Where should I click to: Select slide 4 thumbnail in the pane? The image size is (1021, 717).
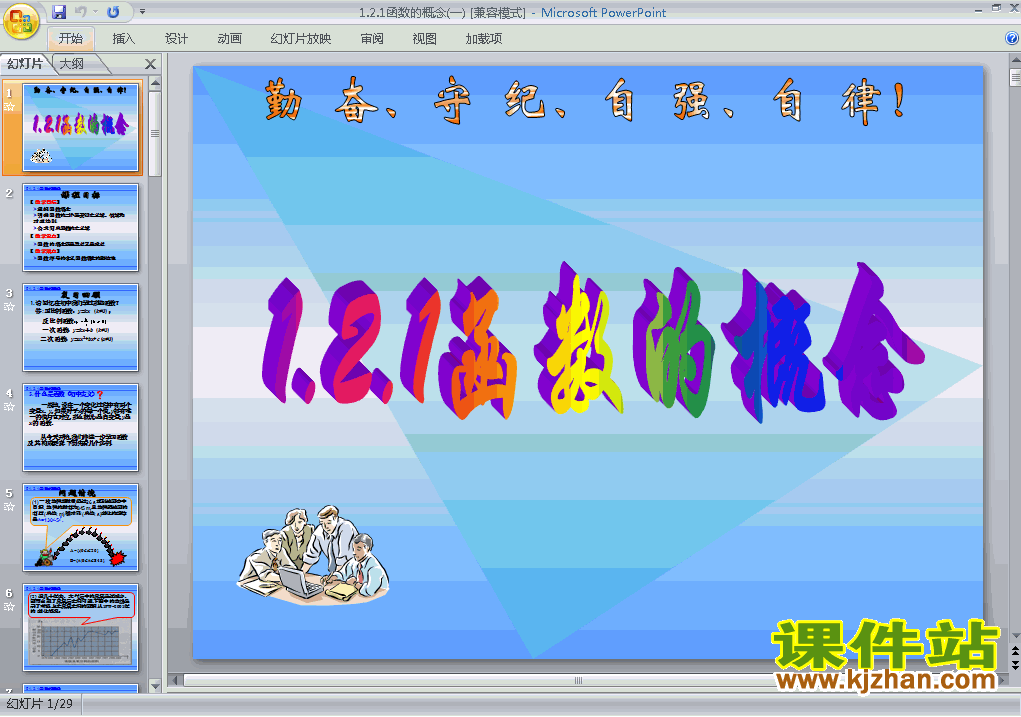pos(81,427)
